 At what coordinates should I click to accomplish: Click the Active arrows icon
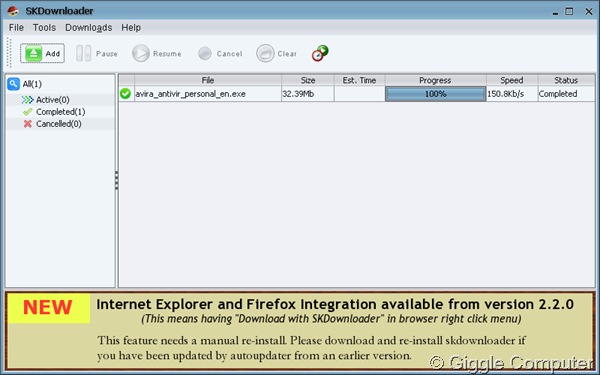point(27,100)
